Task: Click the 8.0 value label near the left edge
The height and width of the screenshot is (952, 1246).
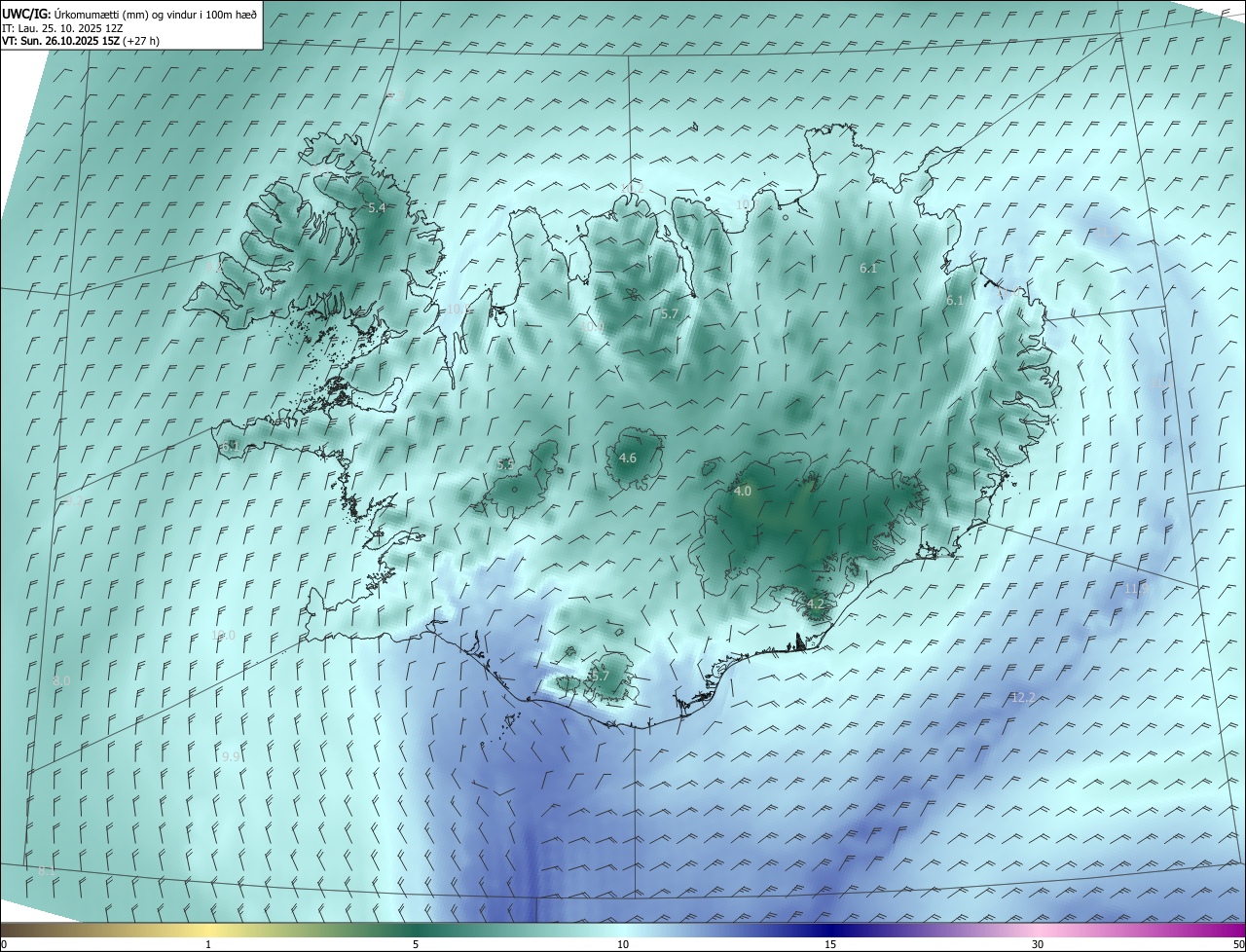Action: (62, 680)
